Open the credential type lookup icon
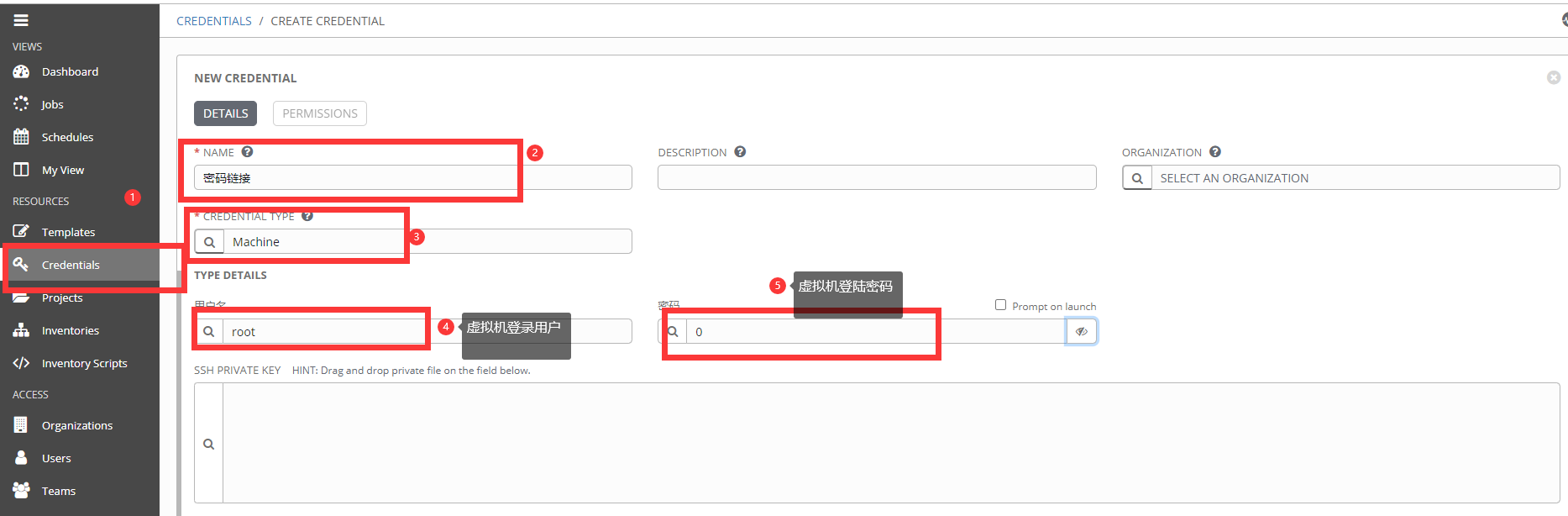Image resolution: width=1568 pixels, height=516 pixels. 209,241
